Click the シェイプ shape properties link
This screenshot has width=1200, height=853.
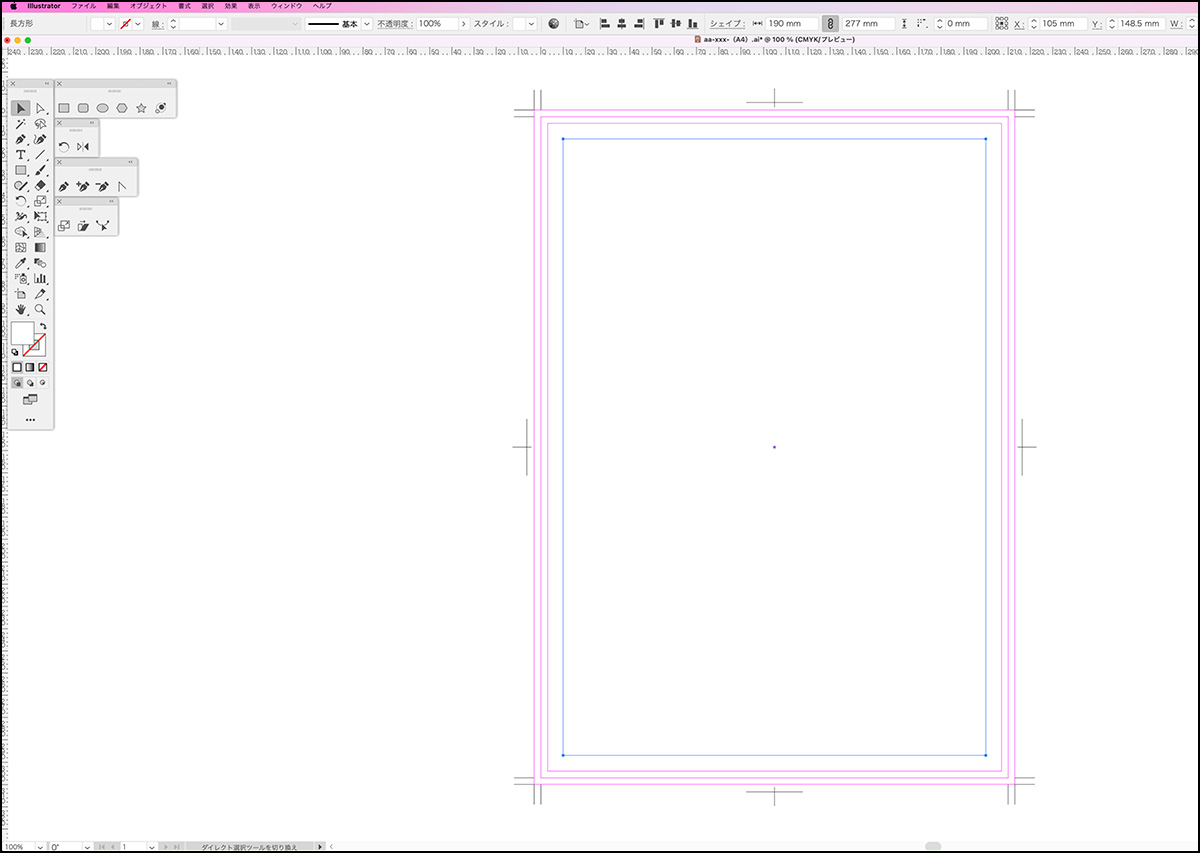[726, 23]
